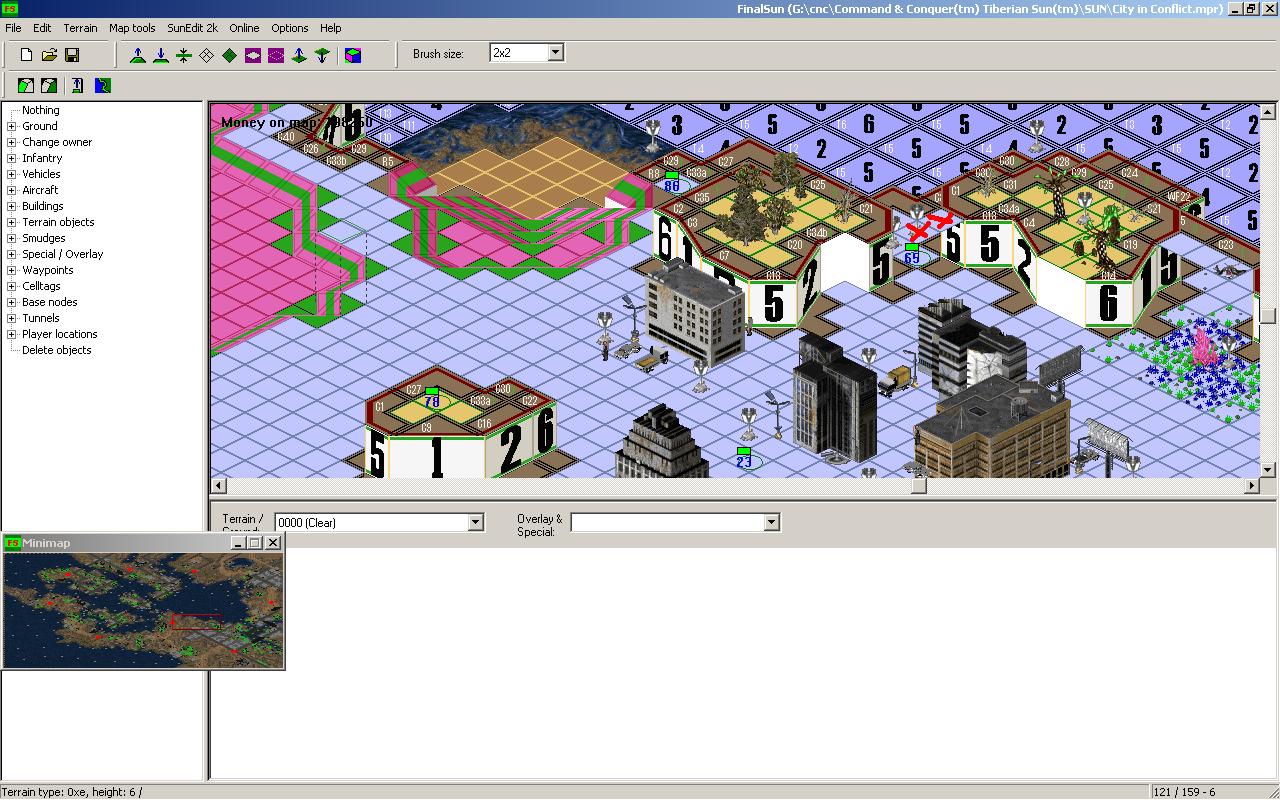Click the map view horizontal scrollbar thumb

(918, 486)
